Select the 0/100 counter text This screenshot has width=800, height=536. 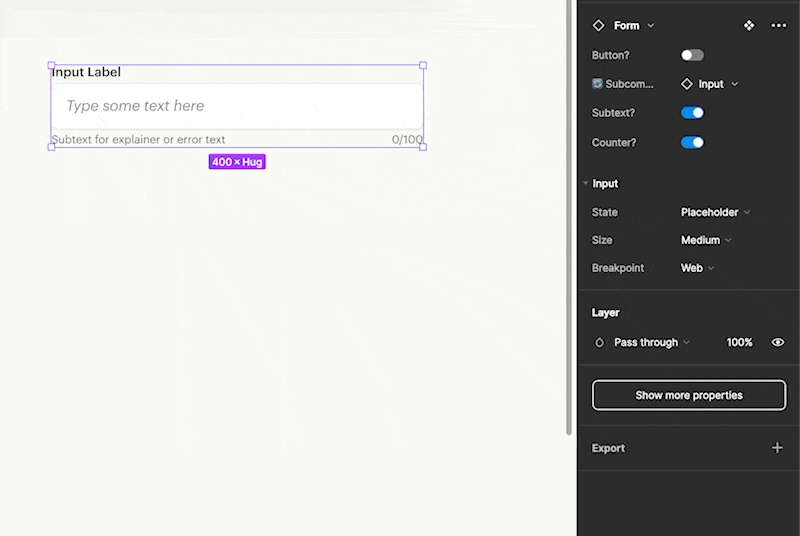pyautogui.click(x=407, y=139)
